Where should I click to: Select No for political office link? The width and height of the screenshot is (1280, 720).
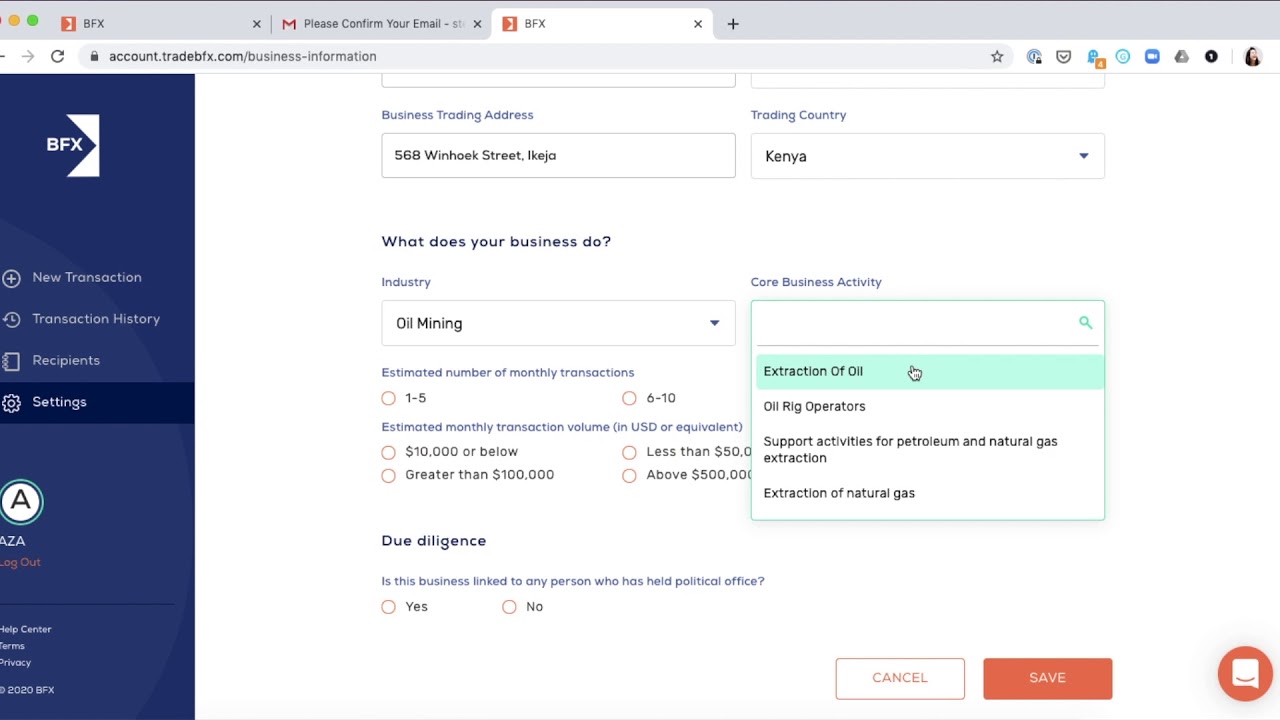pos(510,607)
